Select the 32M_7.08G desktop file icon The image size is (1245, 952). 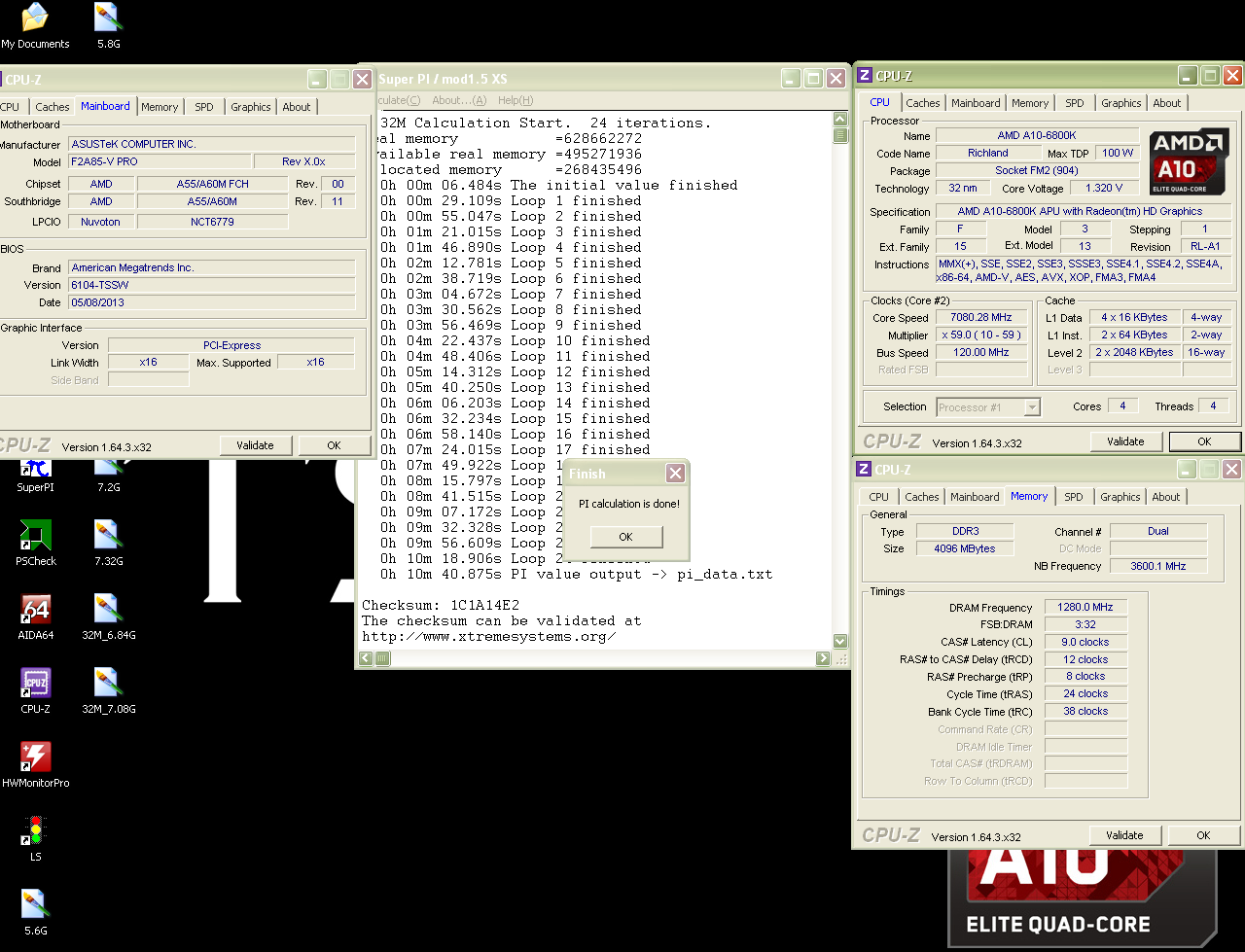(108, 690)
